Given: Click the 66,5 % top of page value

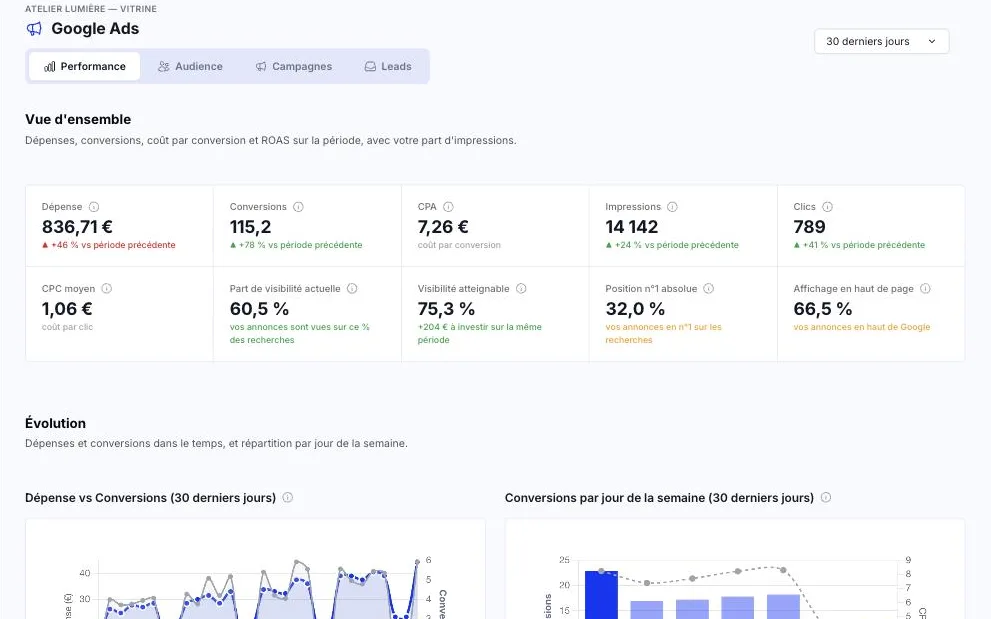Looking at the screenshot, I should click(823, 309).
